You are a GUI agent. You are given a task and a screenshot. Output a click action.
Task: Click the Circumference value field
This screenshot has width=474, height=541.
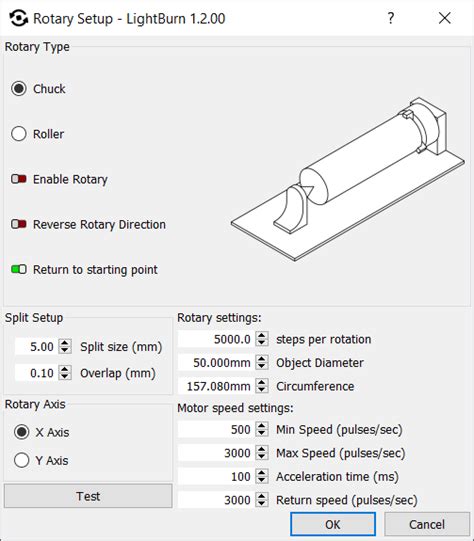click(217, 386)
